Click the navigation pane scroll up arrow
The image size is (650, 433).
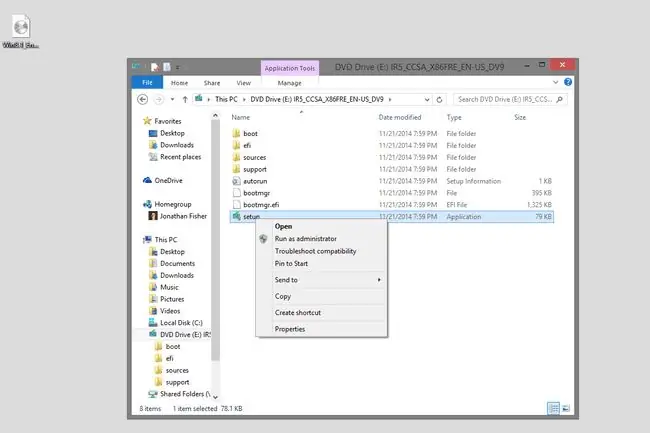click(215, 116)
